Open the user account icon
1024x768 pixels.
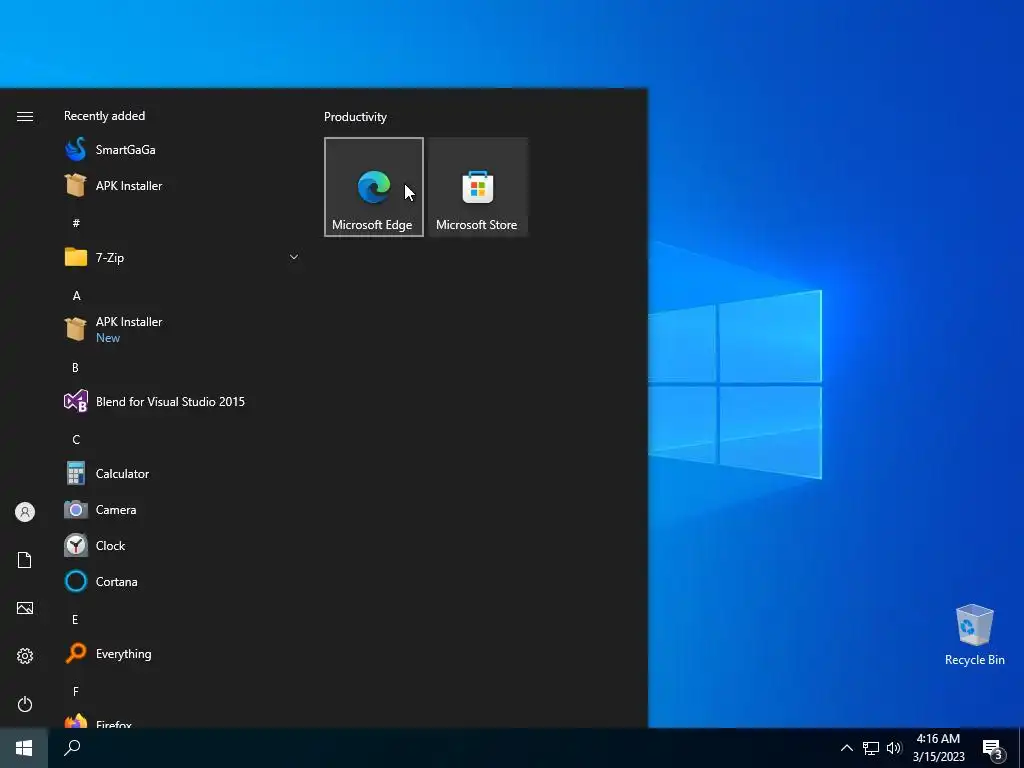pyautogui.click(x=25, y=512)
